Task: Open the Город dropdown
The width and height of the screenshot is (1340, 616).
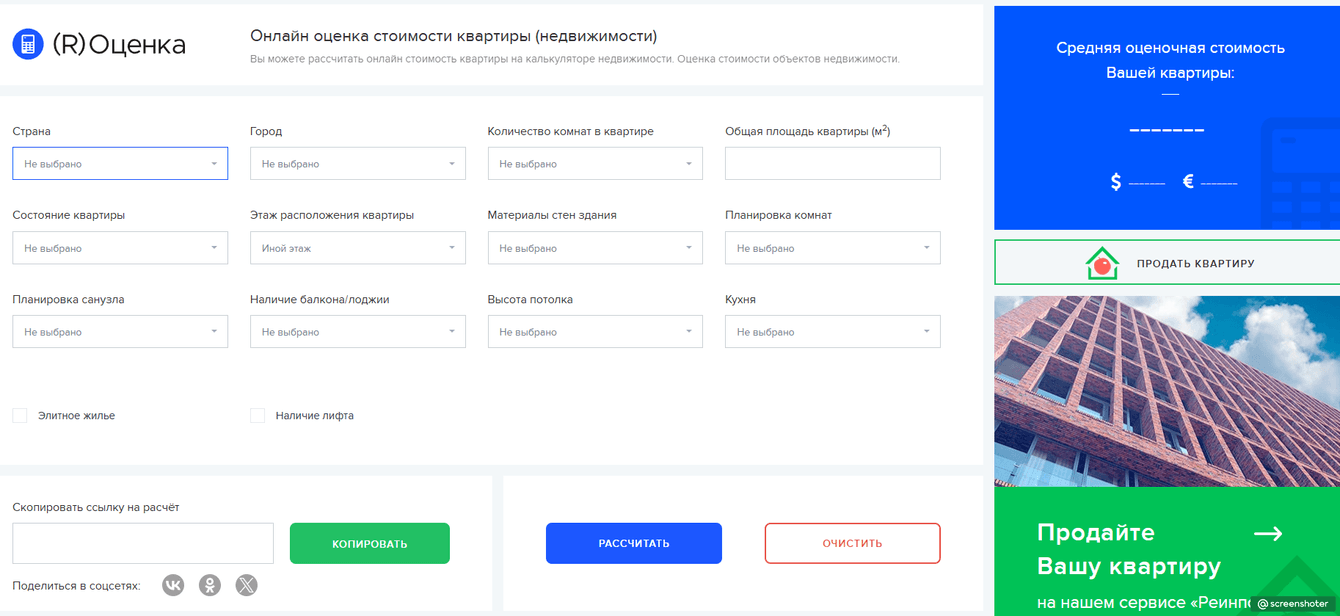Action: (358, 163)
